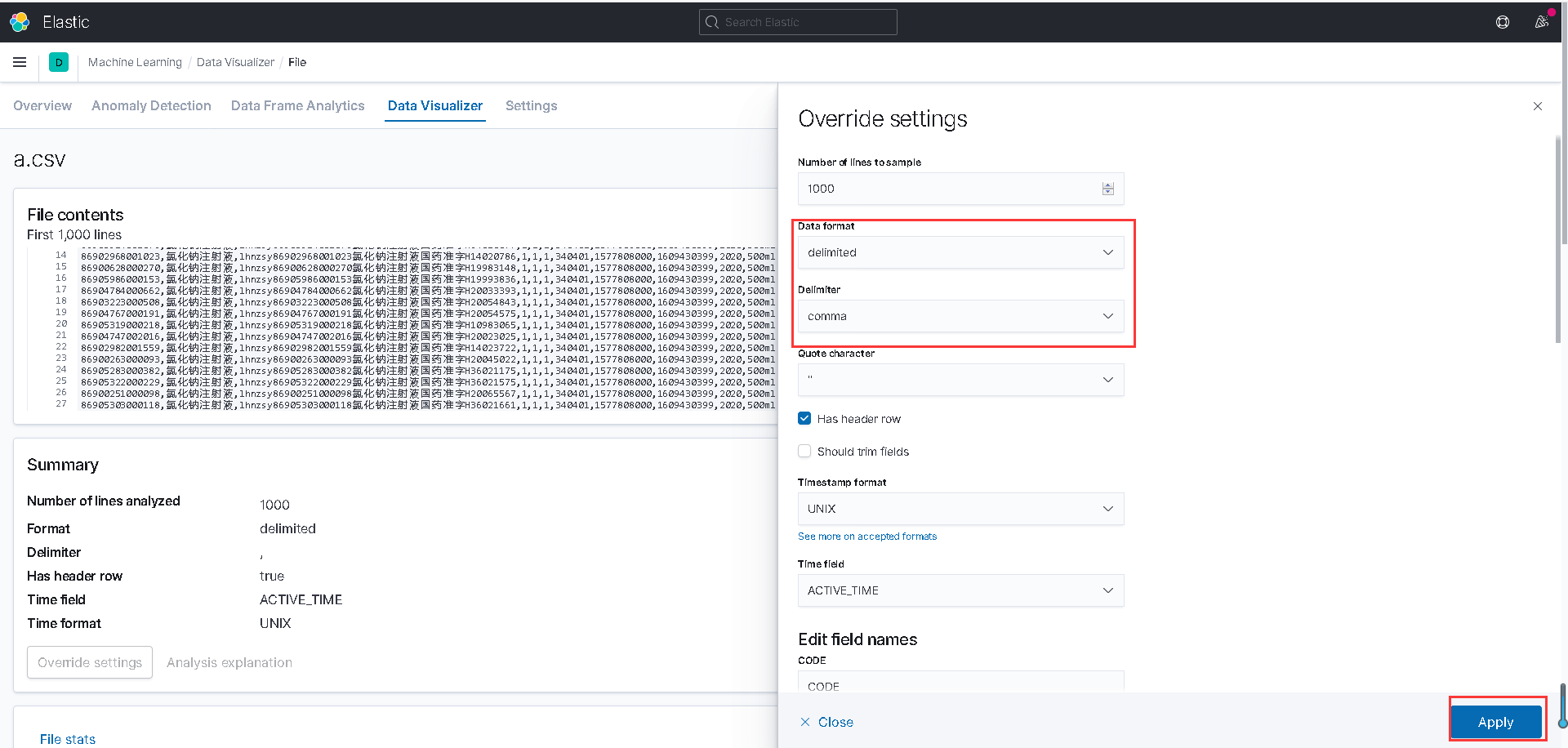
Task: Open the help menu icon
Action: [x=1502, y=22]
